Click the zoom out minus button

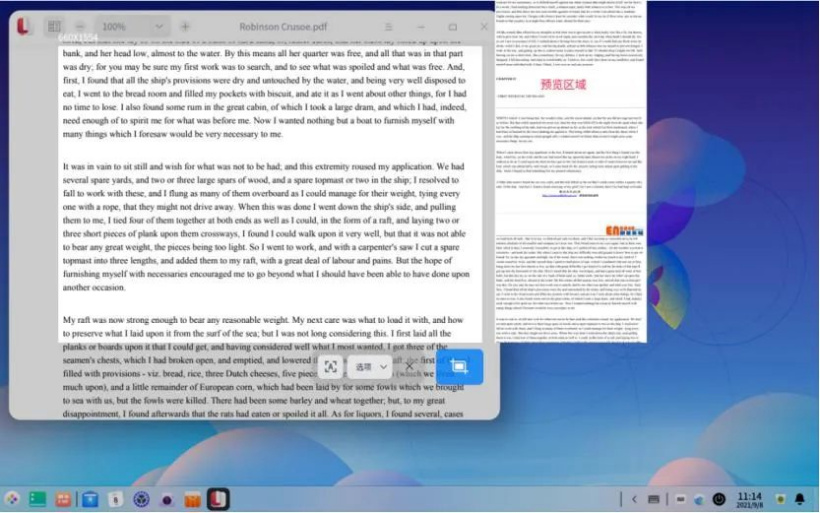pos(80,26)
